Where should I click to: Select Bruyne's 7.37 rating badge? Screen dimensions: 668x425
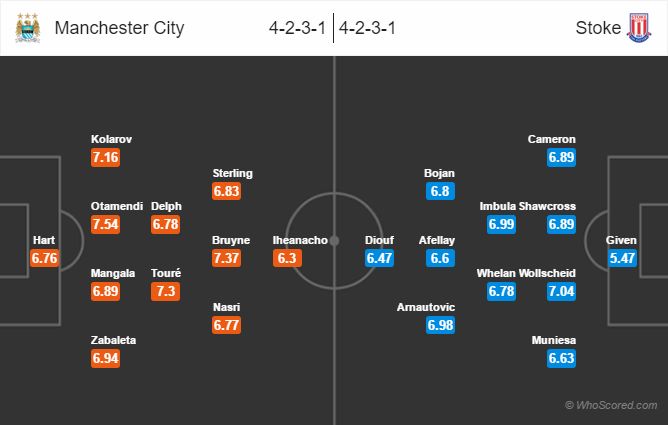coord(227,258)
